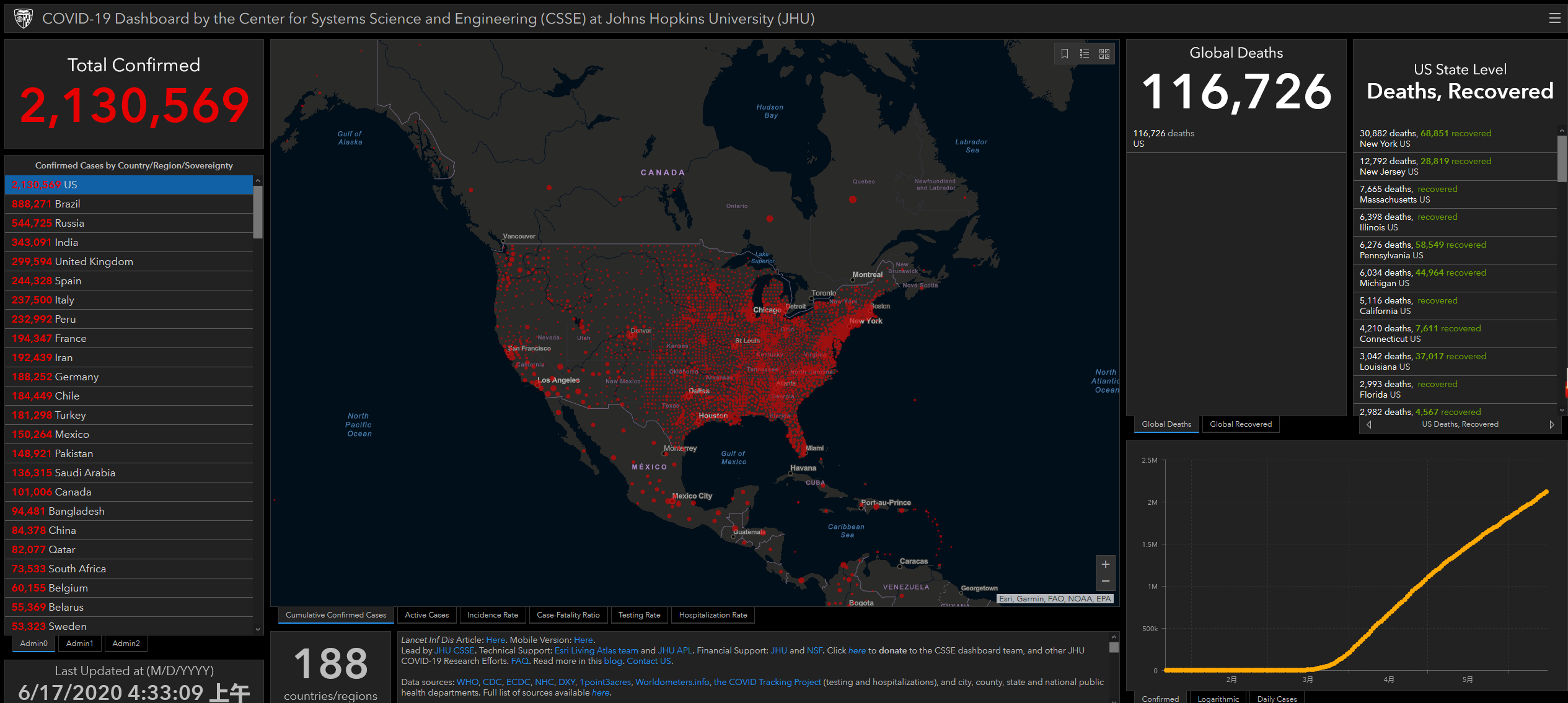Open the hamburger menu at top right
The image size is (1568, 703).
[1554, 19]
